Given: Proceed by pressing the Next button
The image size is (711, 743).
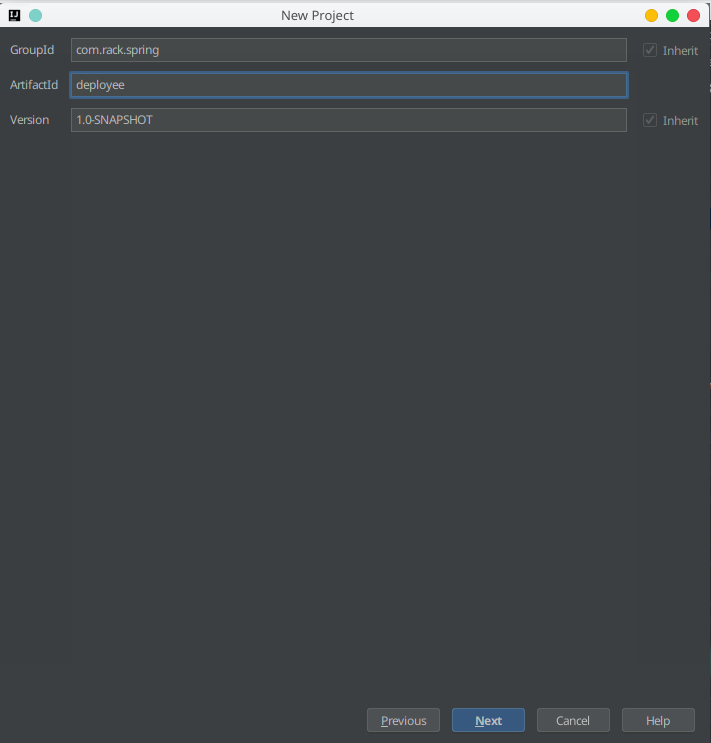Looking at the screenshot, I should [488, 720].
